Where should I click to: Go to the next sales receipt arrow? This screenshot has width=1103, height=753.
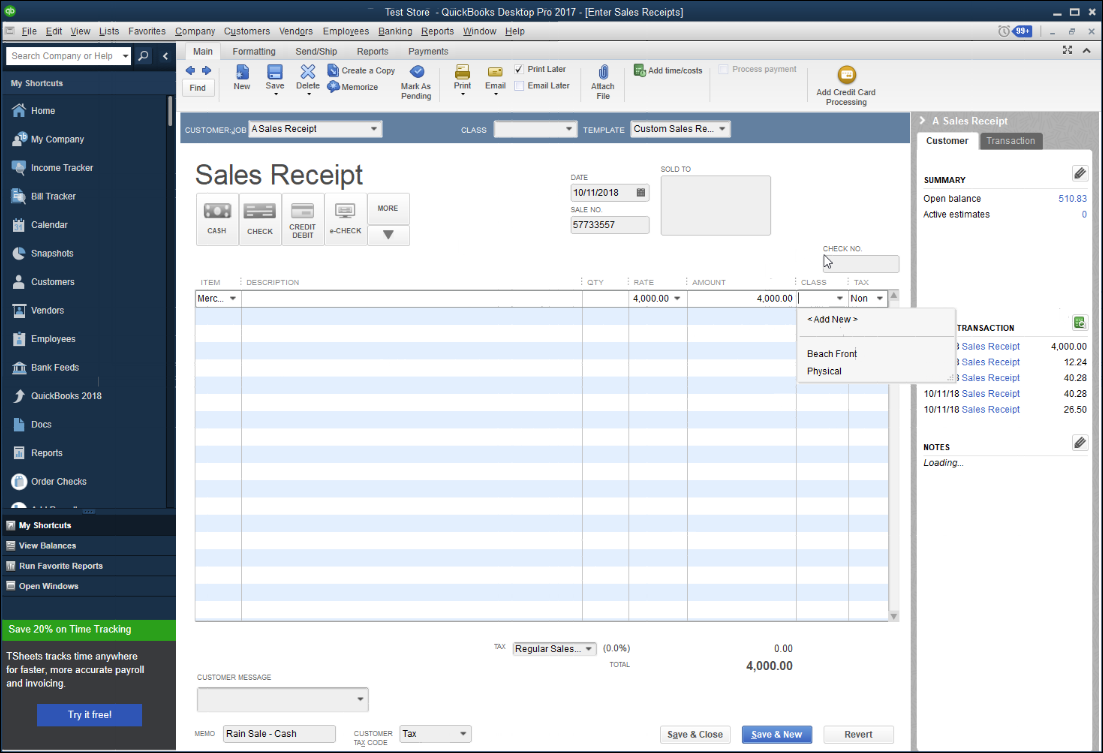point(206,70)
